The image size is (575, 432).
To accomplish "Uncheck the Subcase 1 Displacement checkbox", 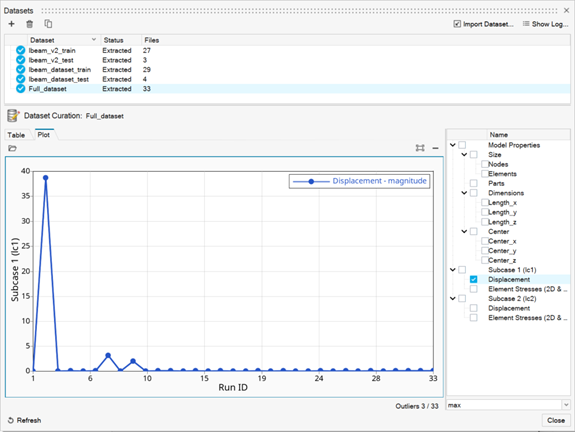I will (x=473, y=279).
